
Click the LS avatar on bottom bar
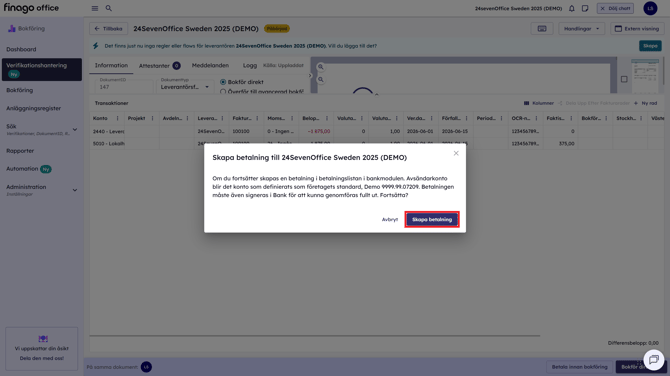pos(146,367)
